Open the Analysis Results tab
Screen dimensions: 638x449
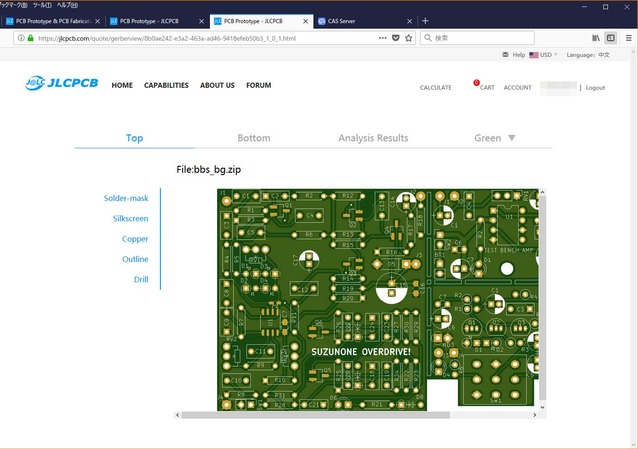tap(373, 138)
